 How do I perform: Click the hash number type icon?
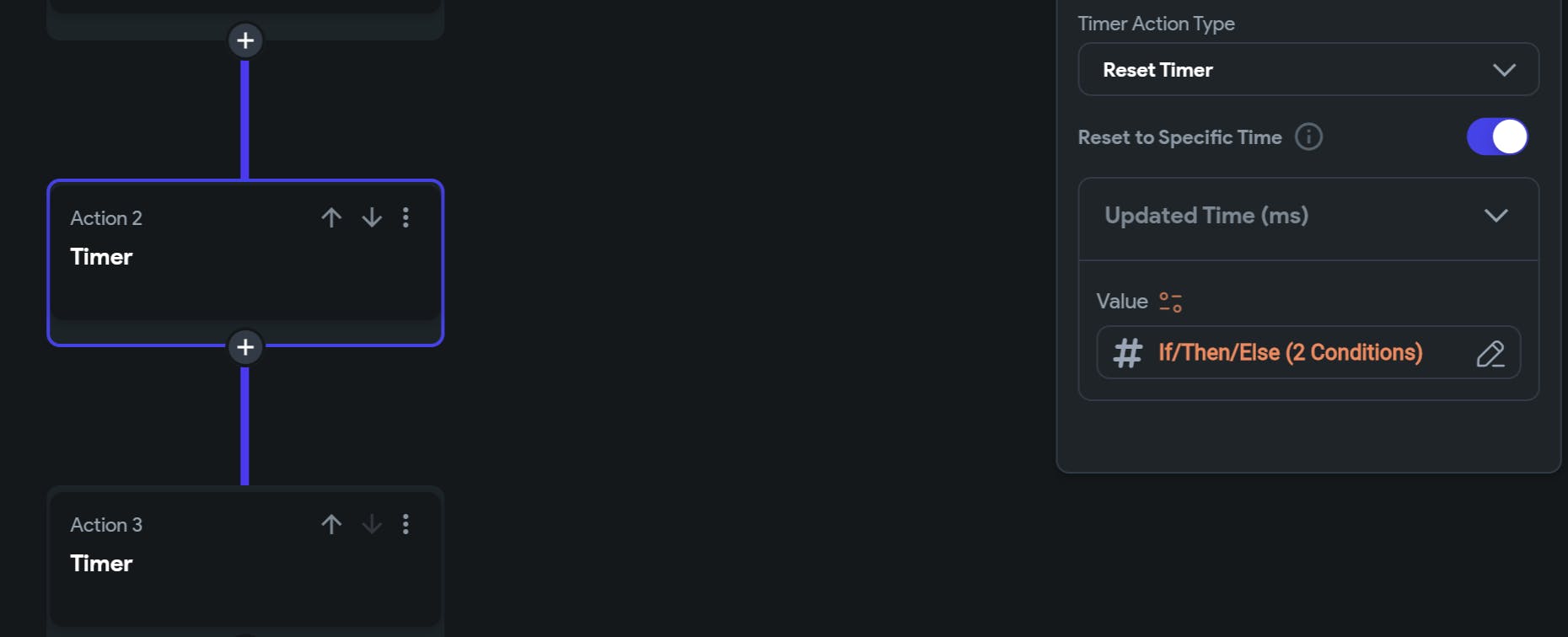(1127, 353)
